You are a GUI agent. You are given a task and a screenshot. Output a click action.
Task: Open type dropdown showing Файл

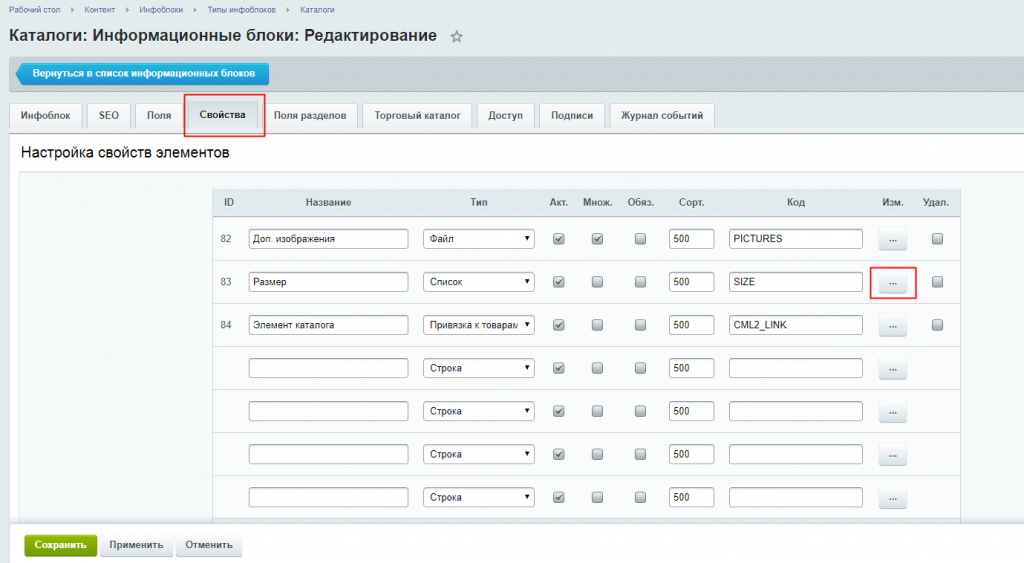pyautogui.click(x=478, y=239)
